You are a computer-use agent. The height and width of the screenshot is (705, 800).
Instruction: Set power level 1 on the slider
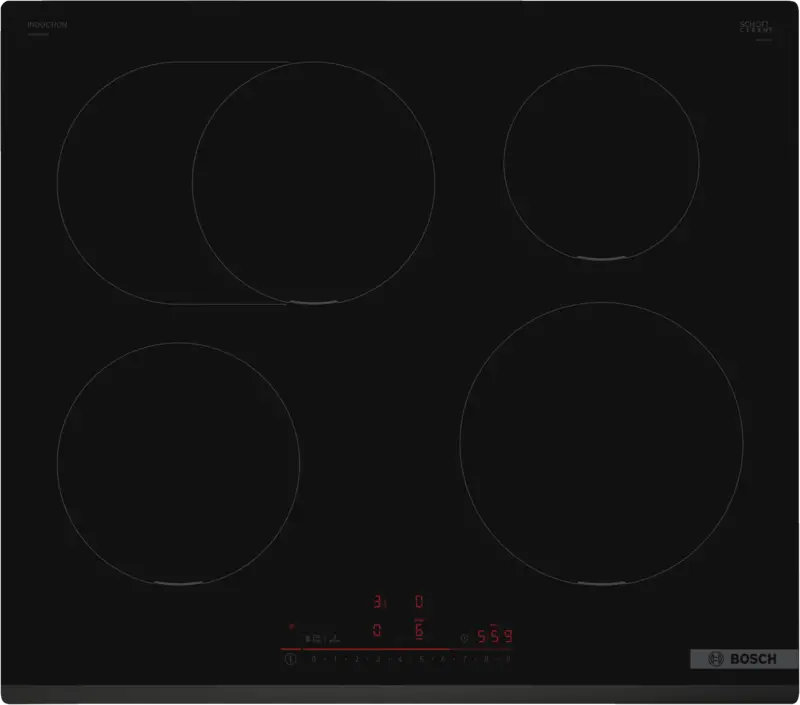tap(335, 659)
